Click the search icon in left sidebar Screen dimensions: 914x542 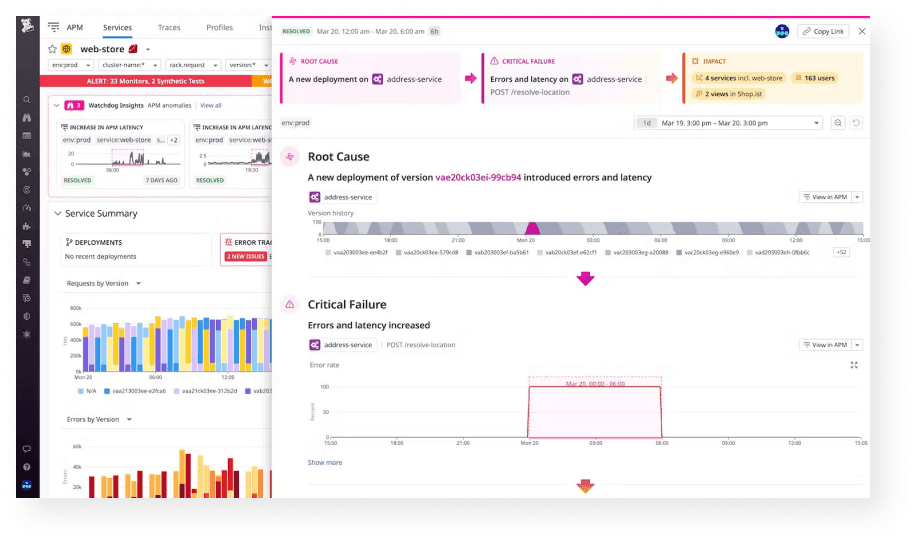[27, 99]
